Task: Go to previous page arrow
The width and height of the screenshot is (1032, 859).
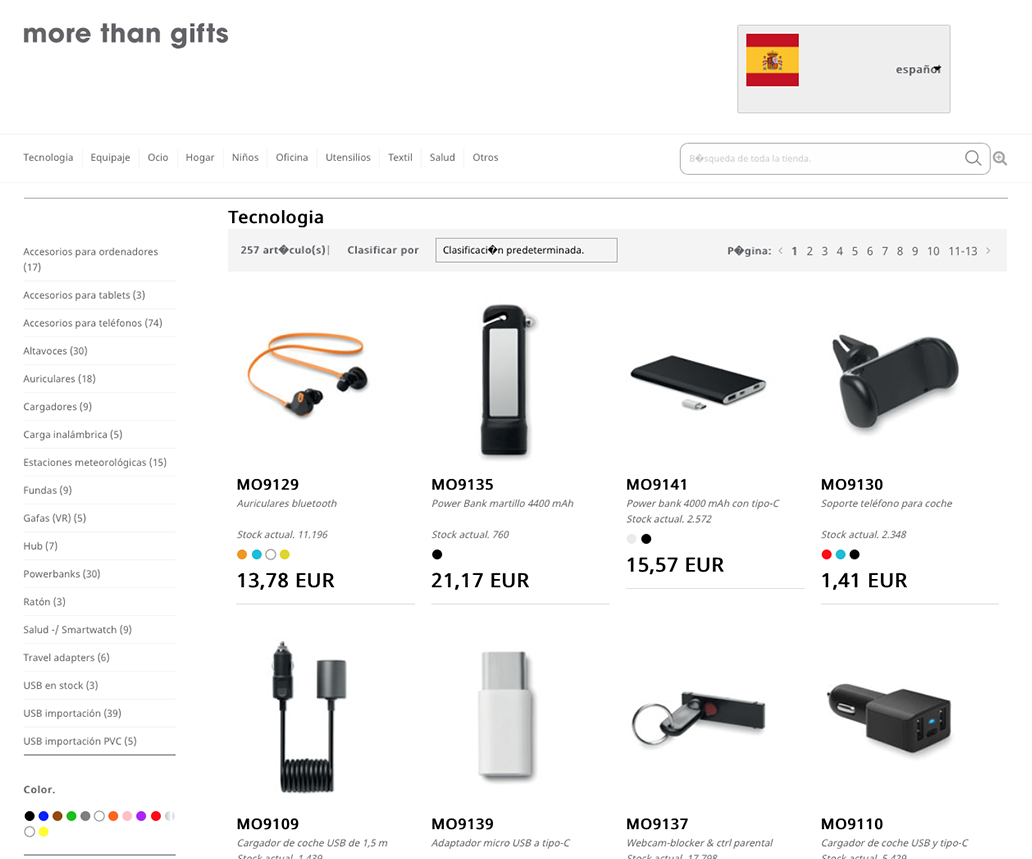Action: (x=781, y=251)
